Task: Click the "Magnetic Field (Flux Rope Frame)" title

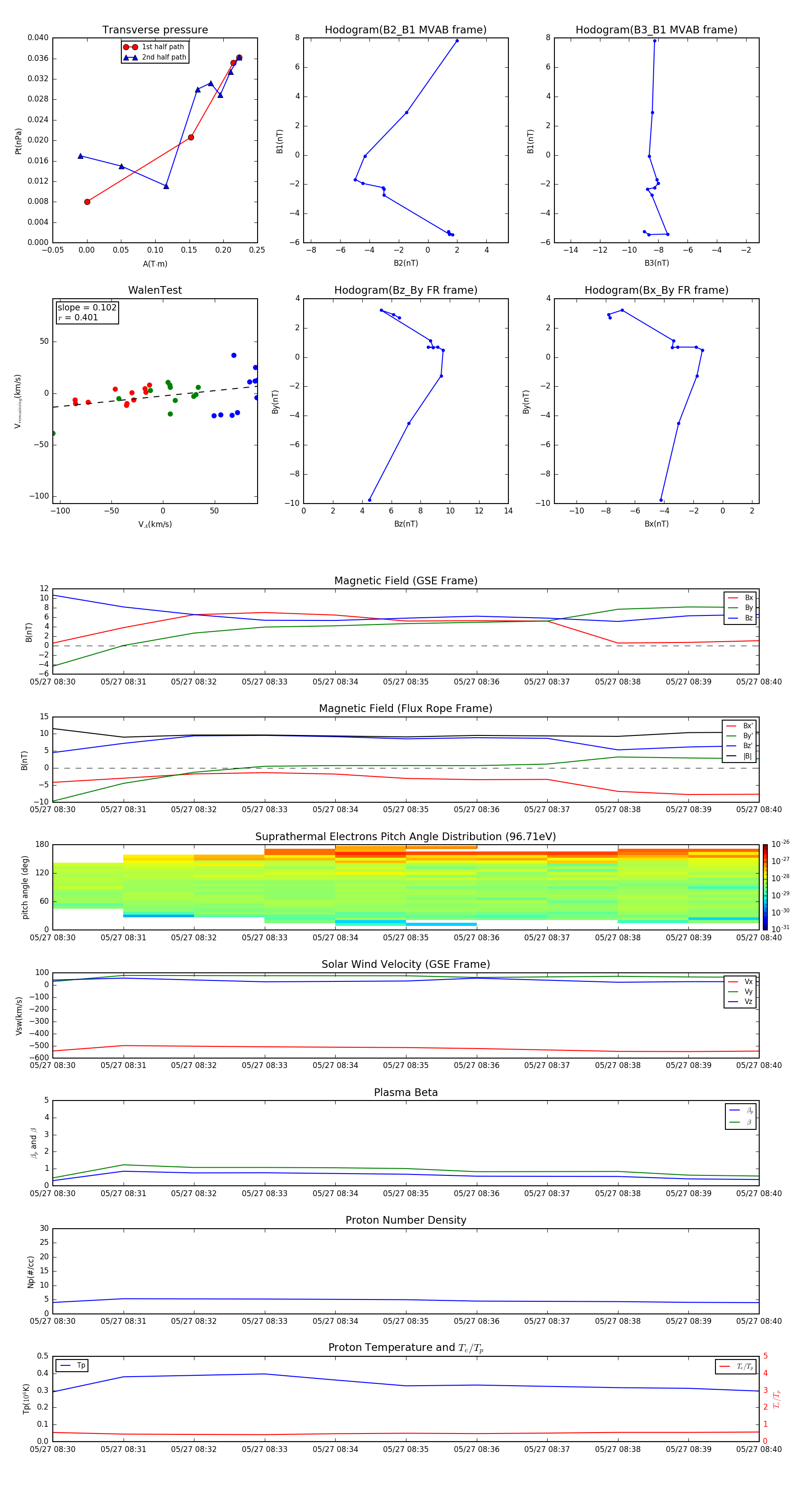Action: click(x=406, y=709)
